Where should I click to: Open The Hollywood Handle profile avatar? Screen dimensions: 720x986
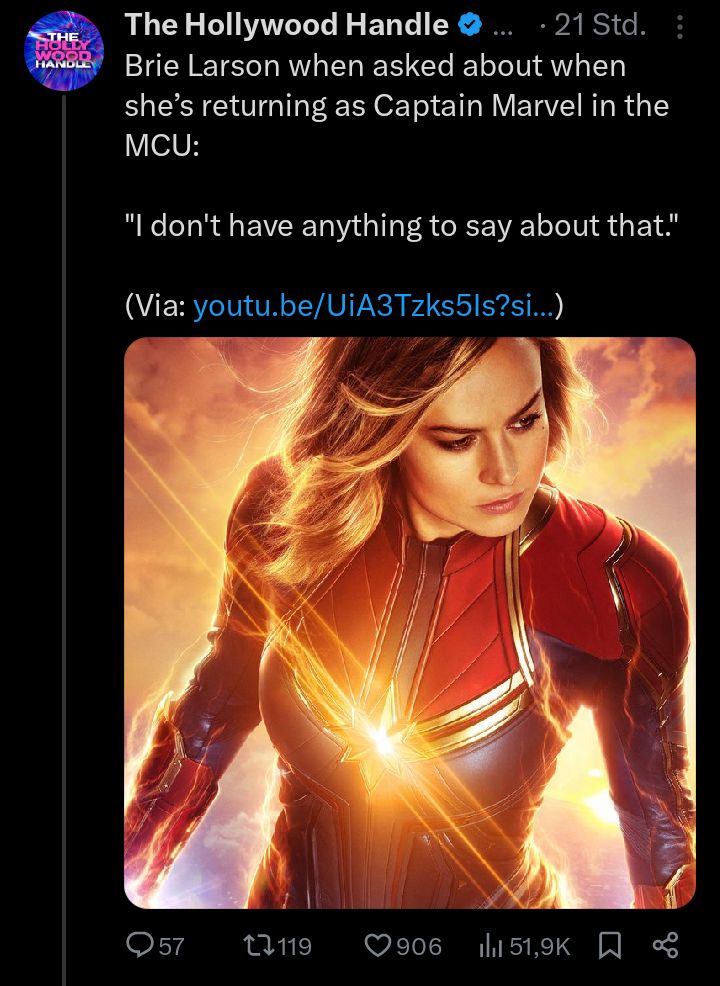tap(64, 50)
